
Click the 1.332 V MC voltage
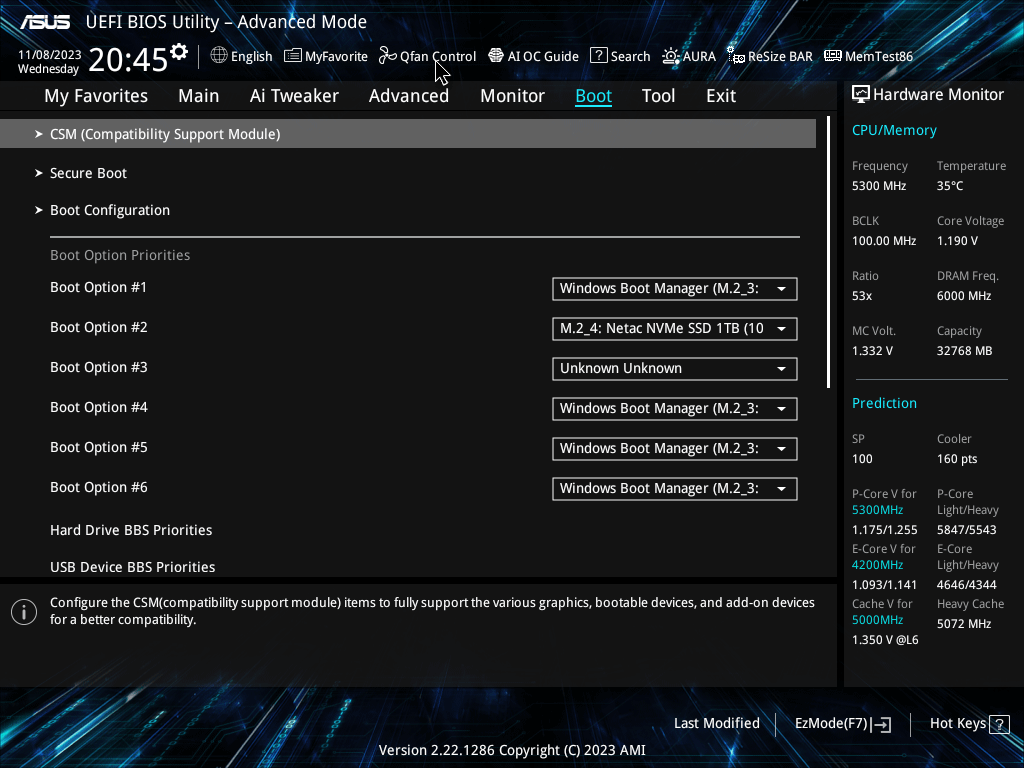pyautogui.click(x=872, y=351)
